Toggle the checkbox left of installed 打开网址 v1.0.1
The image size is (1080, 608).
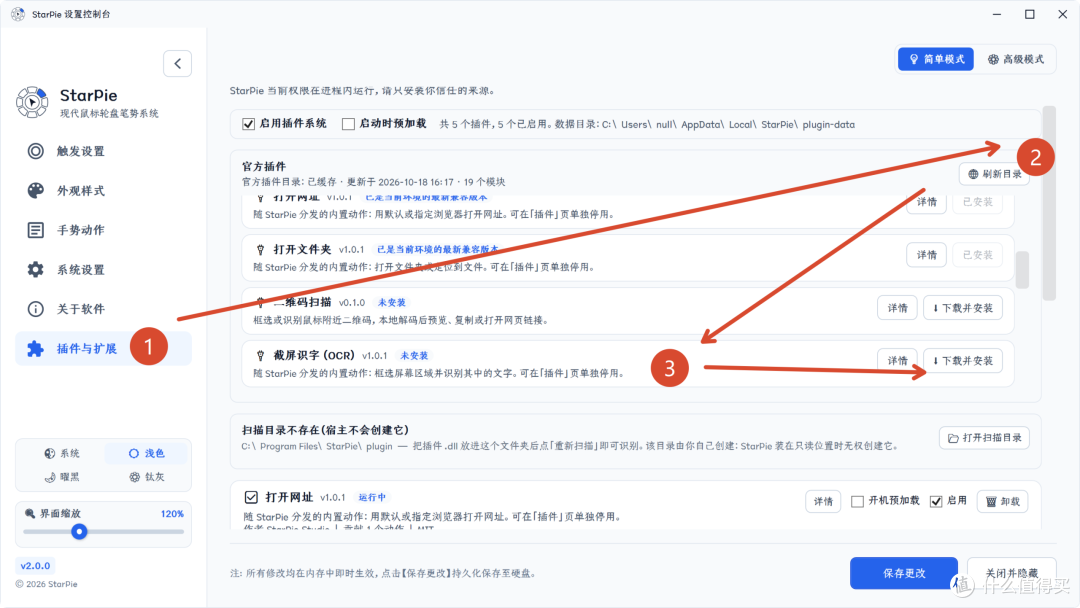251,497
